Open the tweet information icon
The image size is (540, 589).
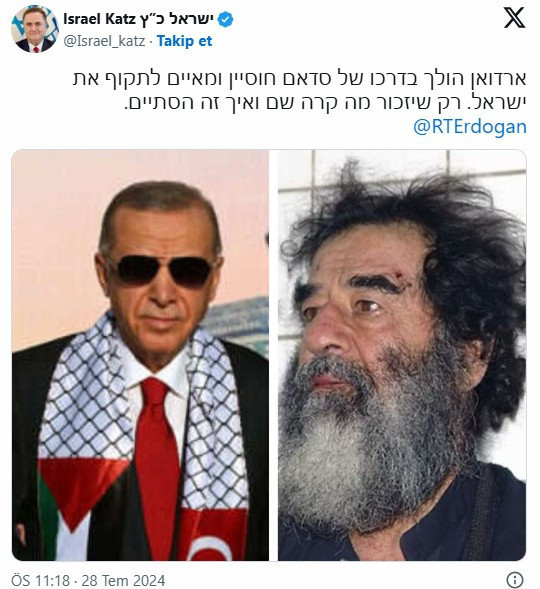(515, 579)
